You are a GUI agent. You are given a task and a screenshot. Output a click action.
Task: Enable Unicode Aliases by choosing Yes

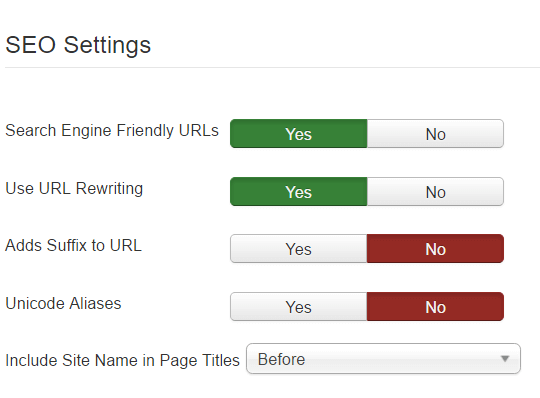(299, 306)
